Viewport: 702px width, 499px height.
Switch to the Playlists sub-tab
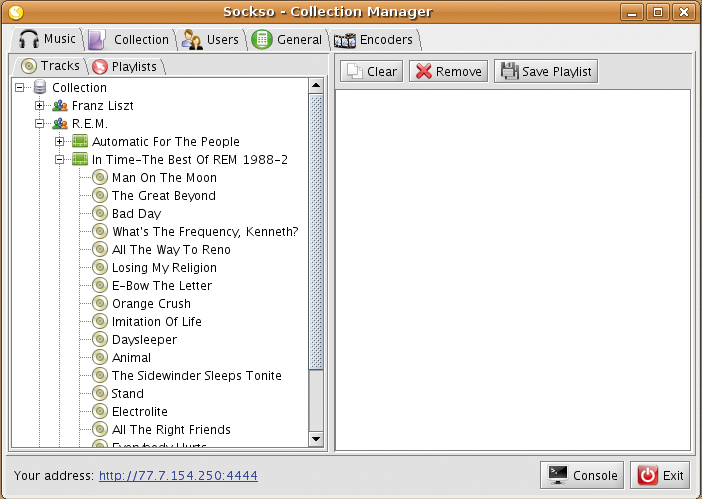click(125, 67)
